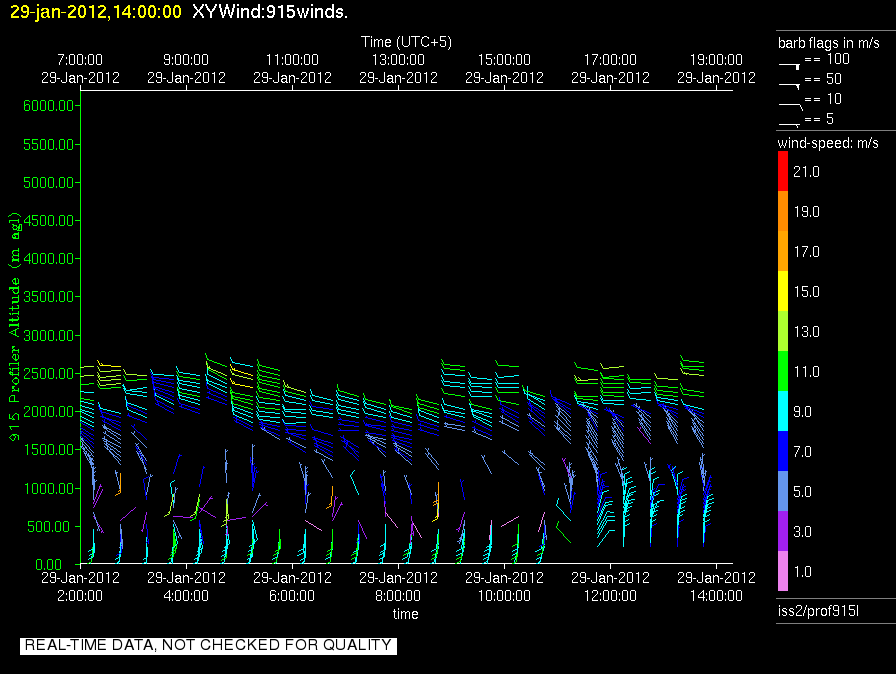Viewport: 896px width, 674px height.
Task: Click the yellow 29-jan-2012,14:00:00 timestamp
Action: 96,12
